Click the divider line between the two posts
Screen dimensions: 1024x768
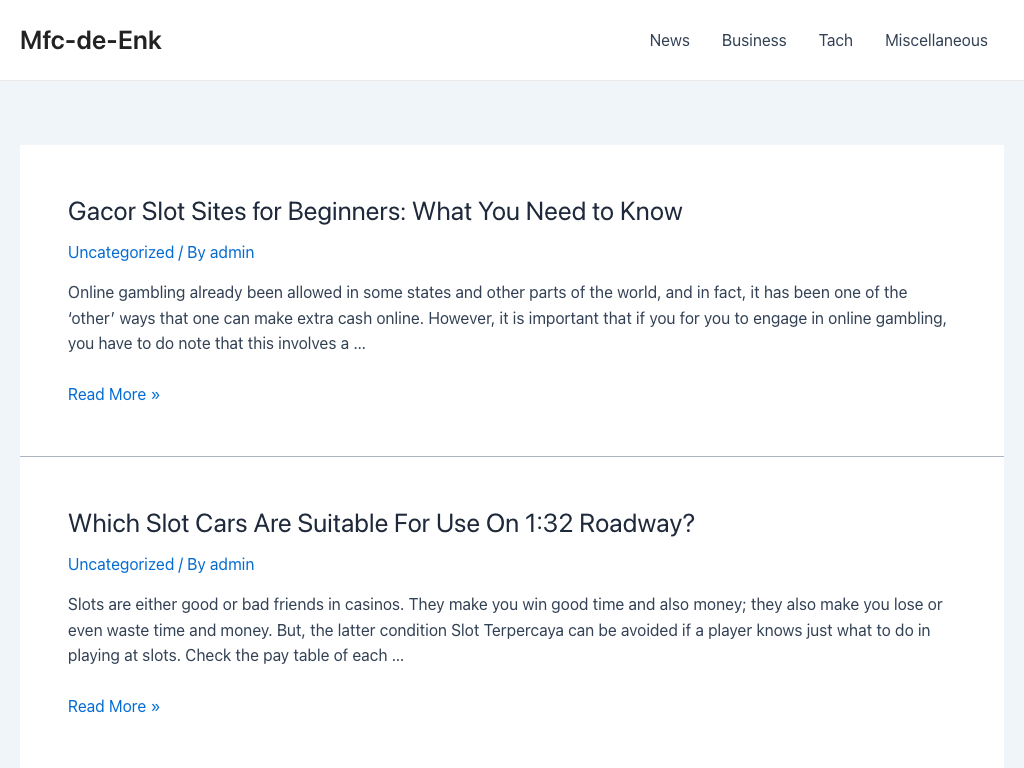click(512, 456)
